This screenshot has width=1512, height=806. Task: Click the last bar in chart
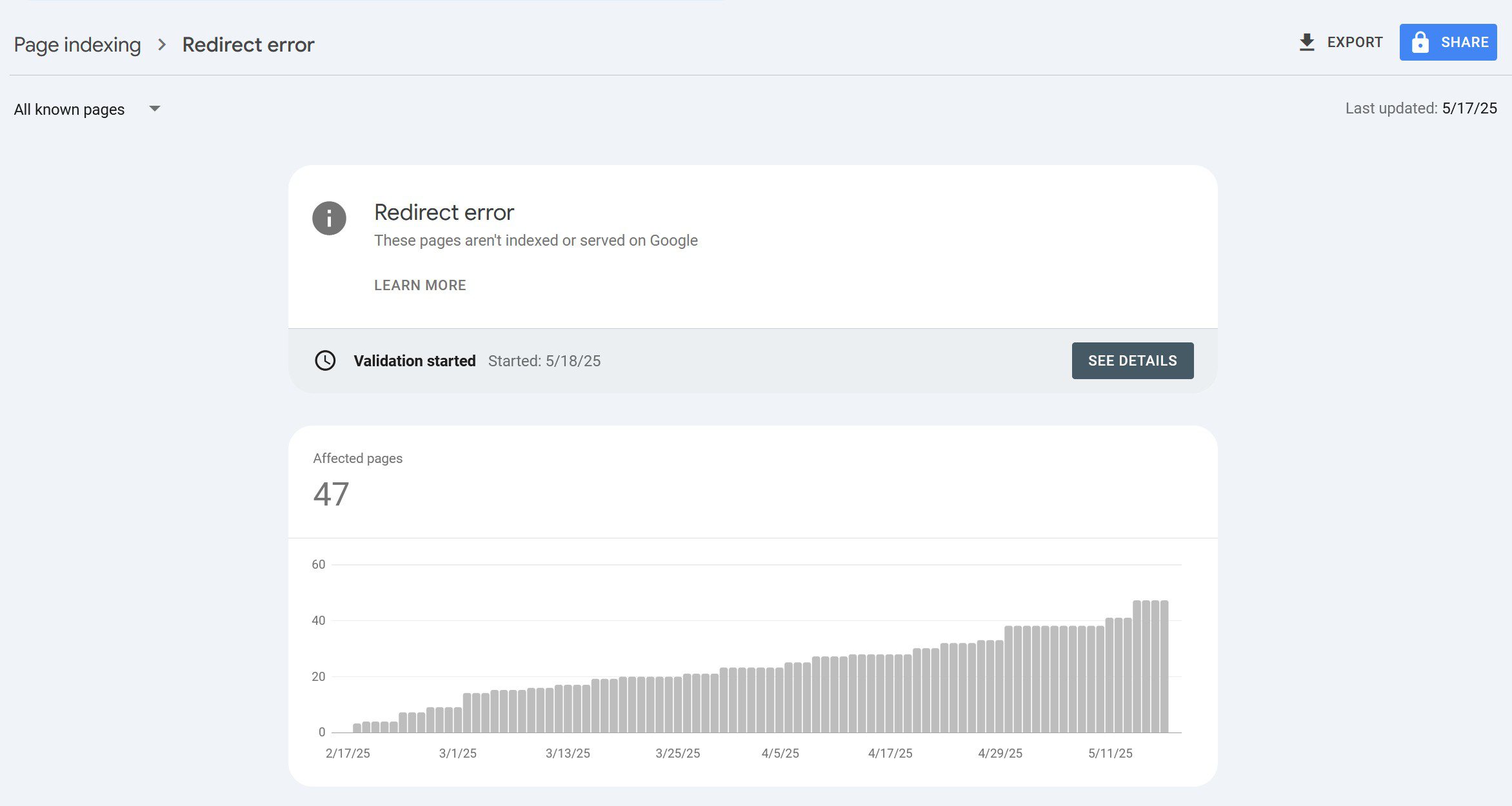(x=1164, y=666)
